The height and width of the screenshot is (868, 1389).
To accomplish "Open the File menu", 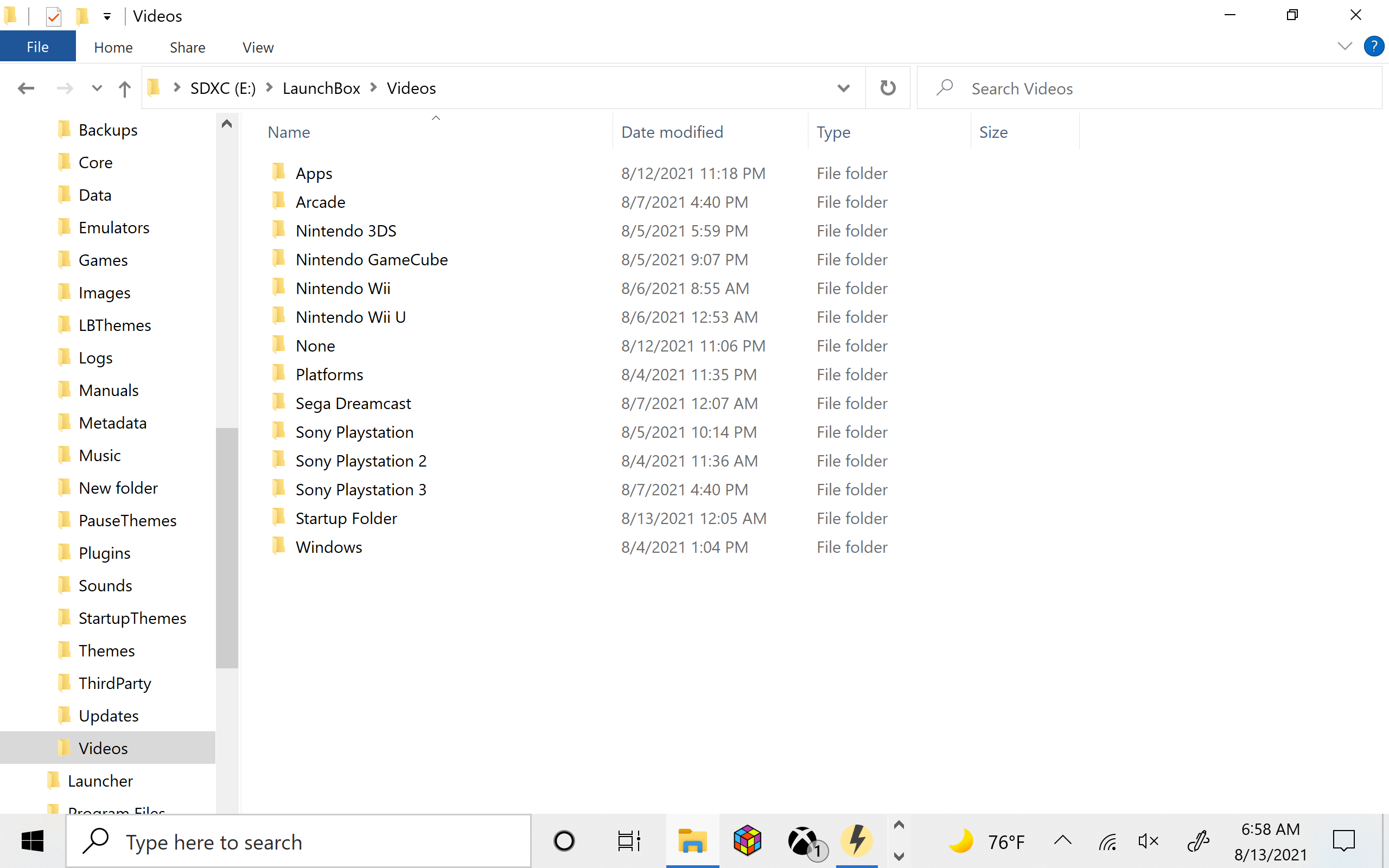I will coord(38,47).
